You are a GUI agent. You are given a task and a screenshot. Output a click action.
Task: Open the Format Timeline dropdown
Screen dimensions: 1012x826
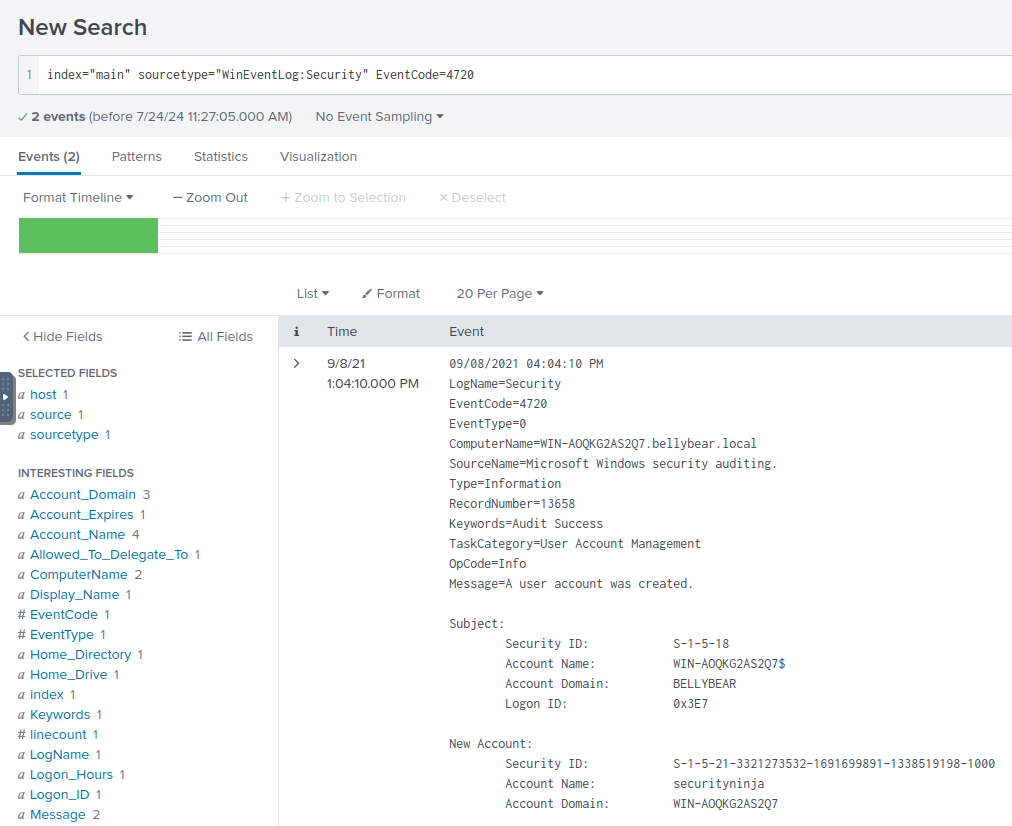click(x=78, y=198)
